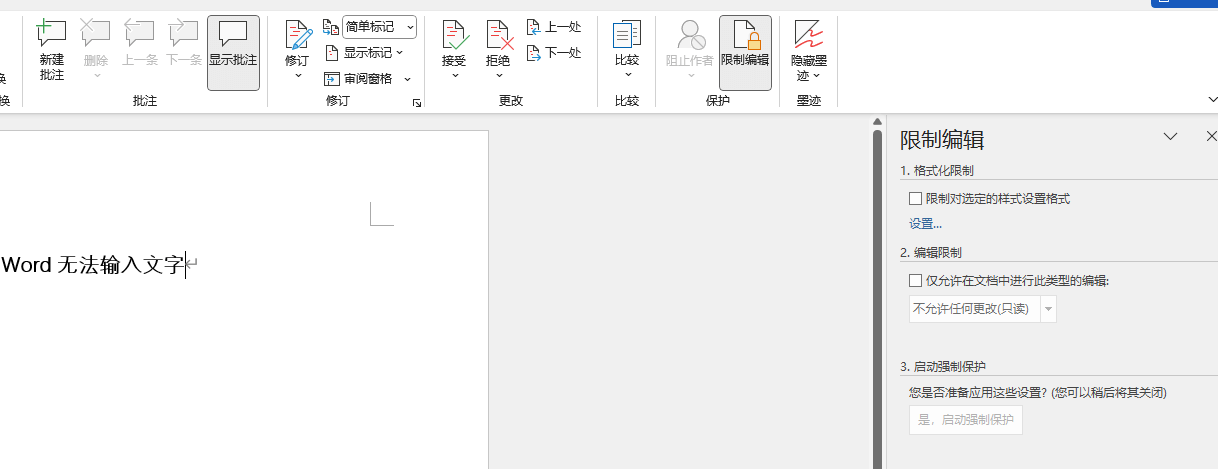Click the 隐藏墨迹 (Hide Ink) icon
Viewport: 1218px width, 469px height.
click(809, 35)
